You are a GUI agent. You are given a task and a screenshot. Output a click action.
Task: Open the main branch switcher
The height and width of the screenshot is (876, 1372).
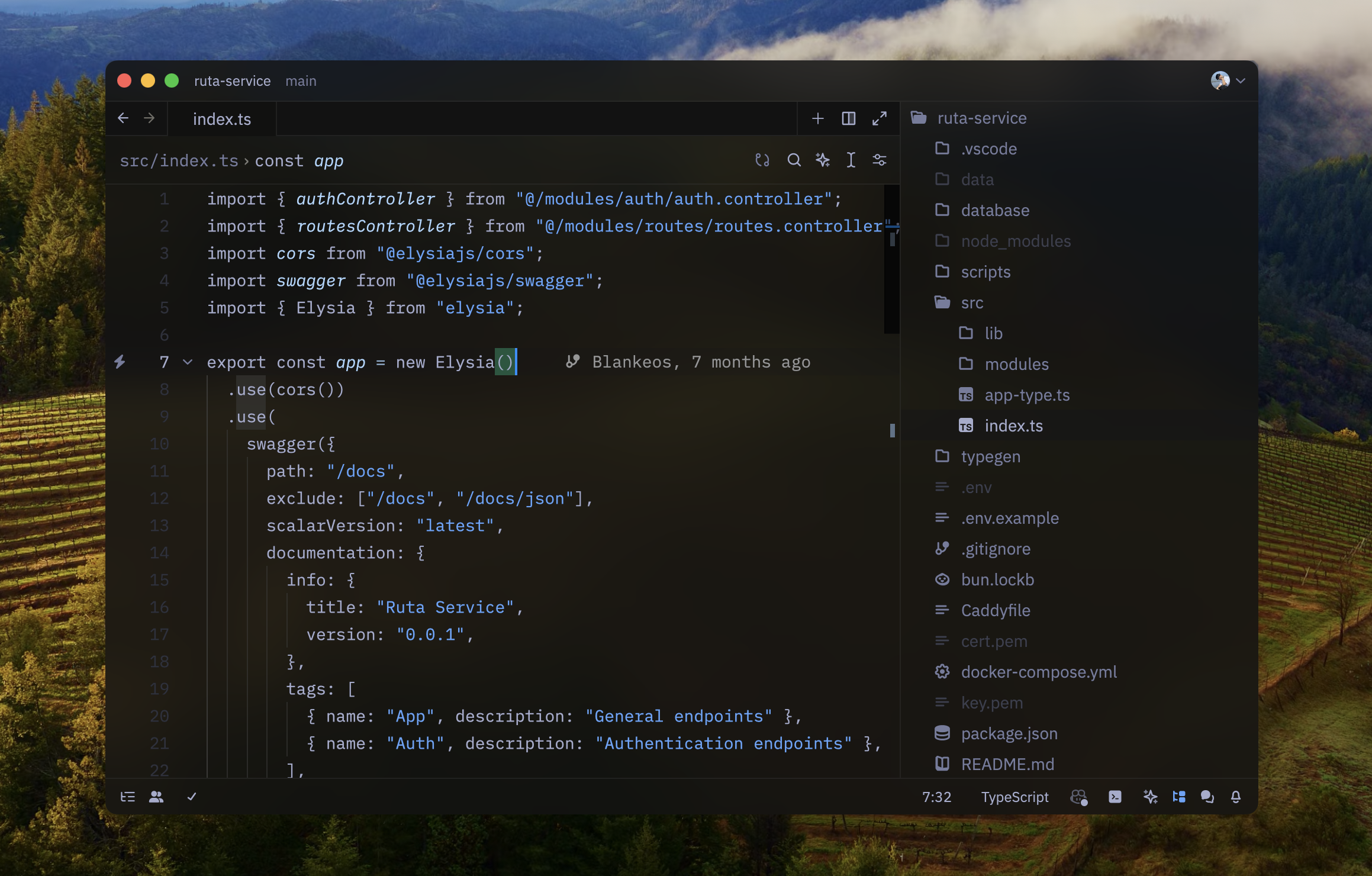click(x=301, y=80)
